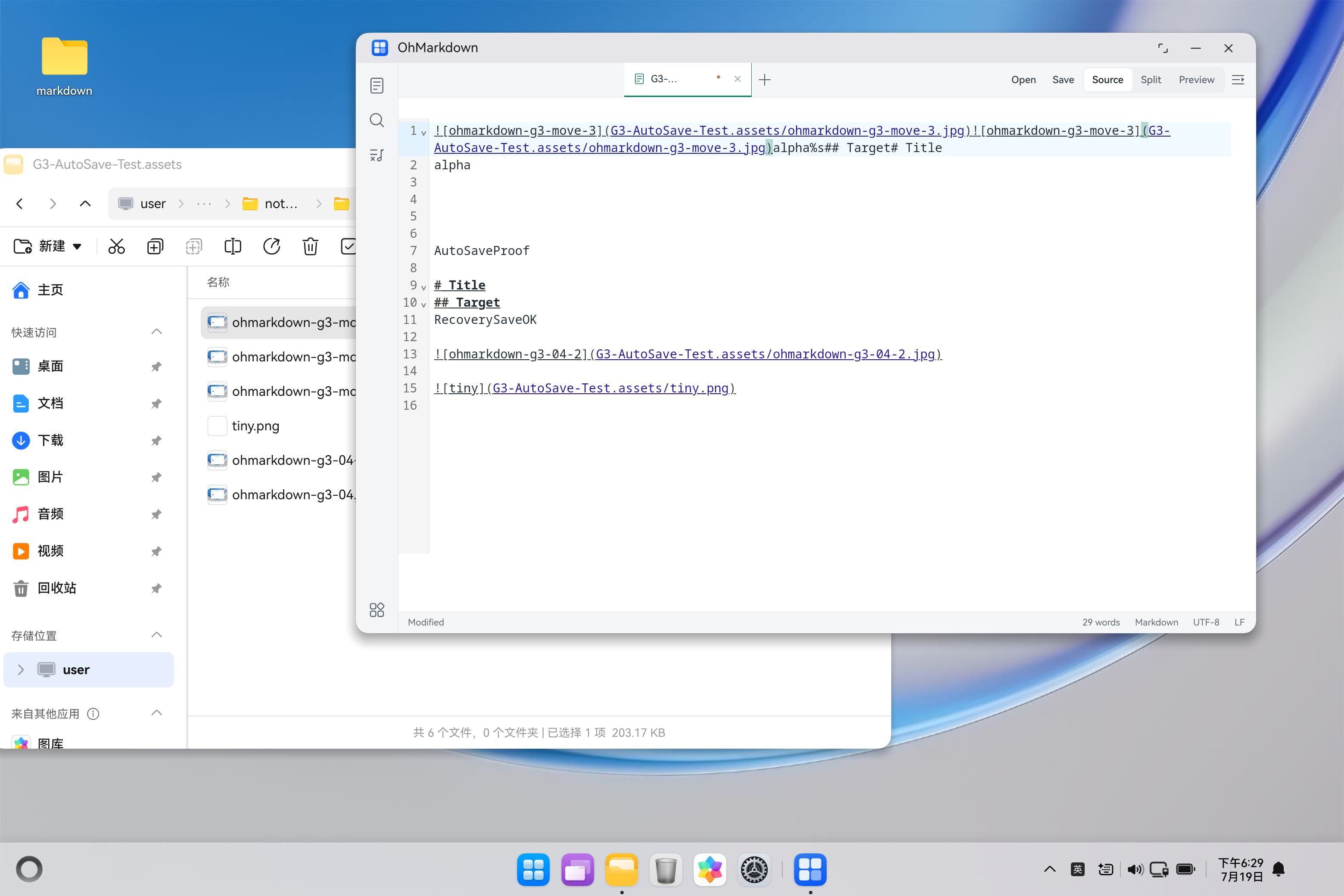Viewport: 1344px width, 896px height.
Task: Go back in the file manager
Action: (19, 203)
